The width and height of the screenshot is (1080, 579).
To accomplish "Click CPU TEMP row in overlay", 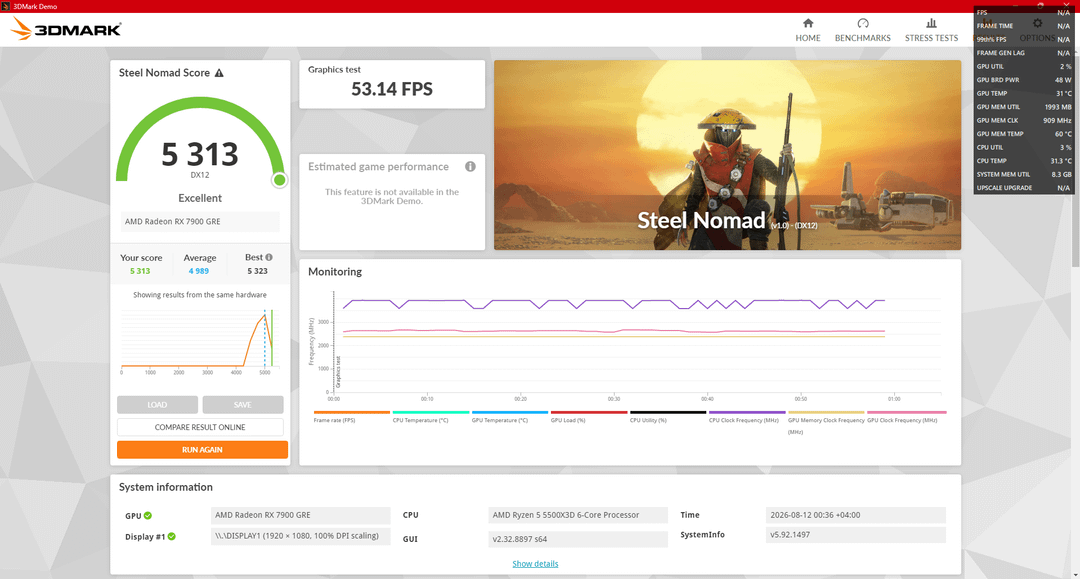I will [1024, 161].
